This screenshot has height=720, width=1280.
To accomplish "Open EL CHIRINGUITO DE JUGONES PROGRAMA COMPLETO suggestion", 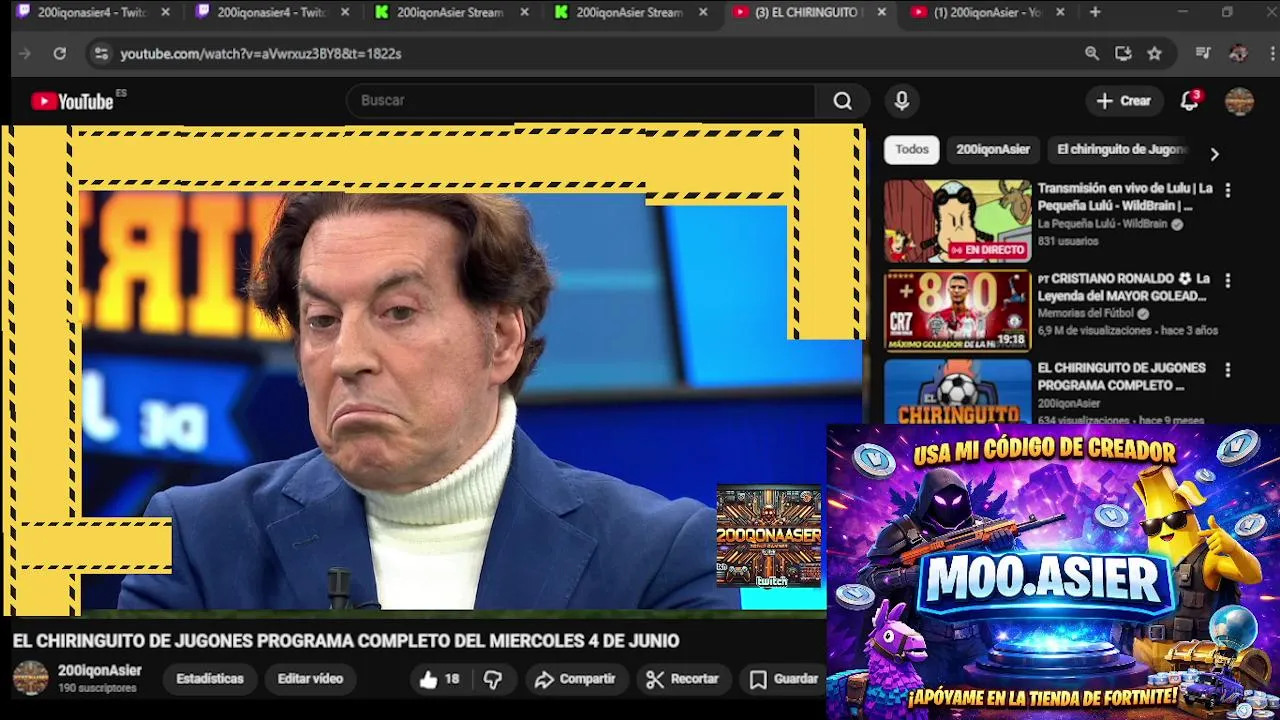I will 1121,377.
